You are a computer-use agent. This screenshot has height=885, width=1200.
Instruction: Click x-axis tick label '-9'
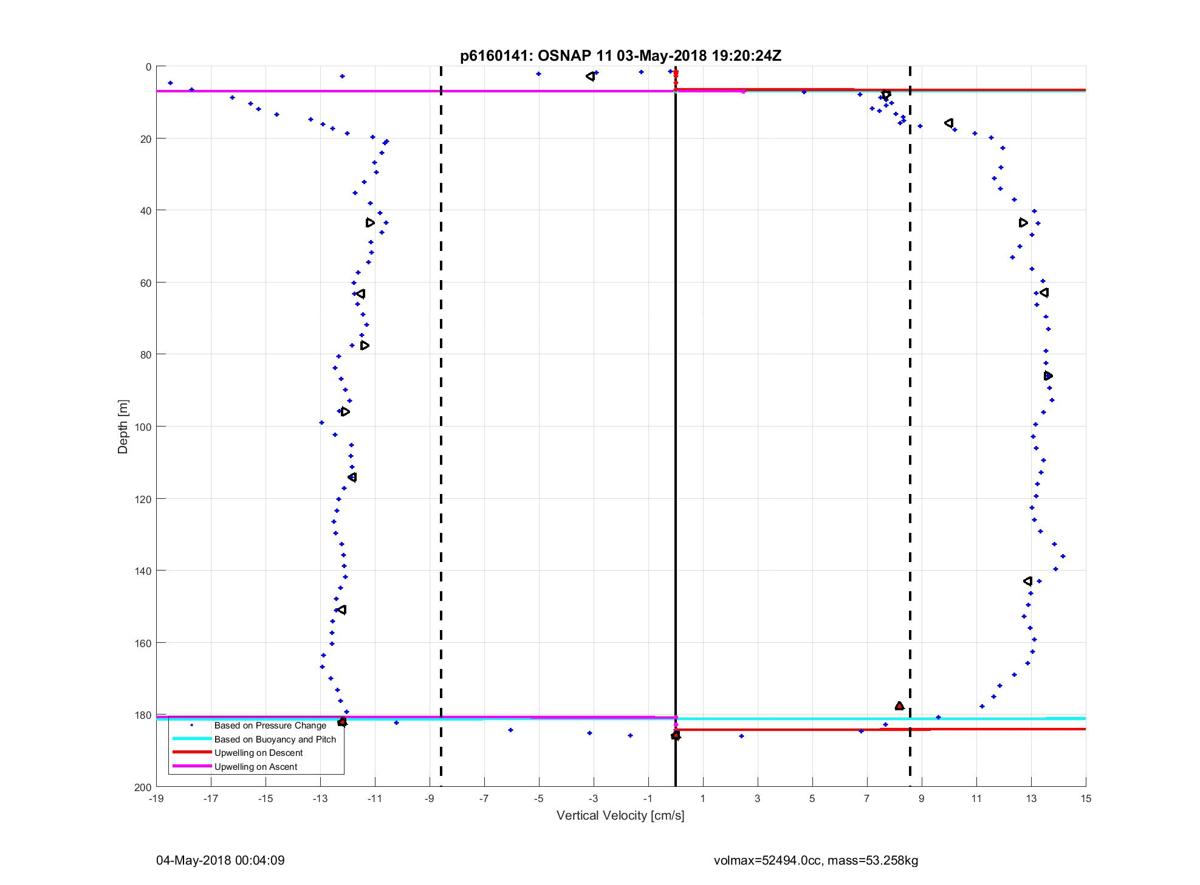click(x=429, y=798)
